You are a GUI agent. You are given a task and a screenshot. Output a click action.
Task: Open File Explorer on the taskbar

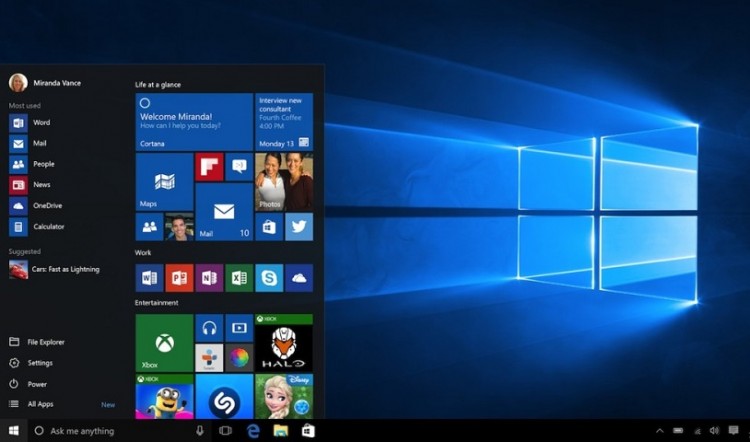[281, 431]
